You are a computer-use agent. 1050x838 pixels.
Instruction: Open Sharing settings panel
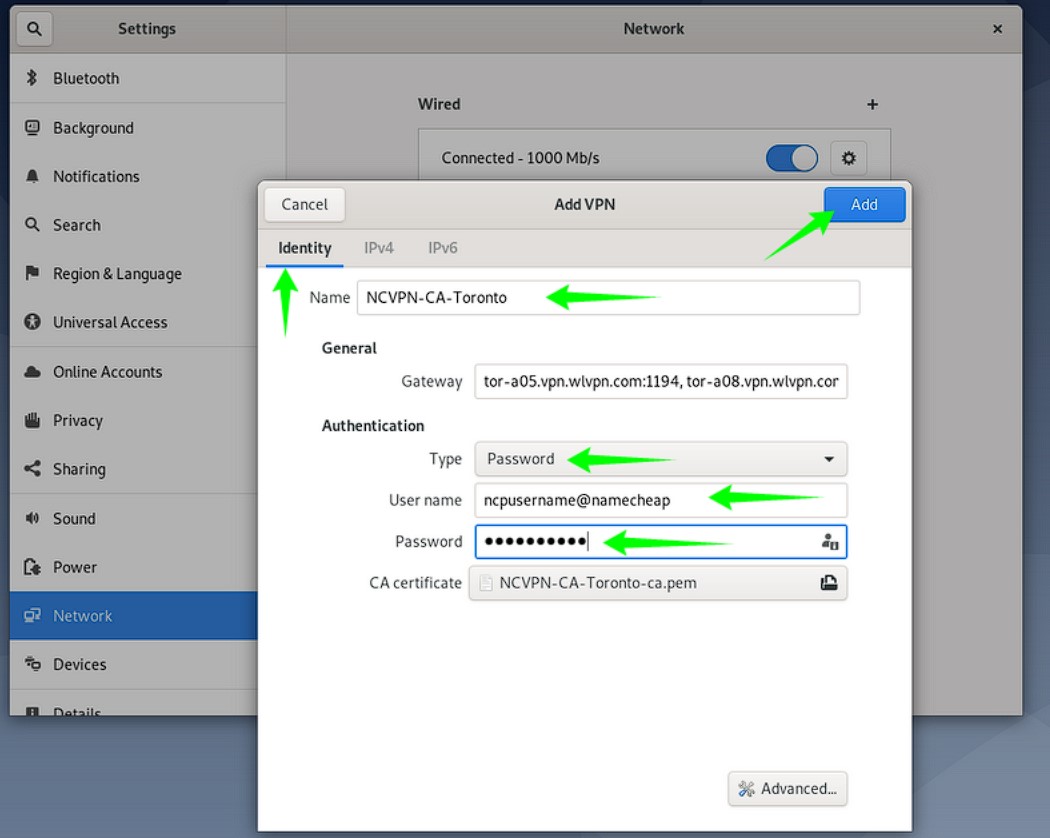coord(134,469)
